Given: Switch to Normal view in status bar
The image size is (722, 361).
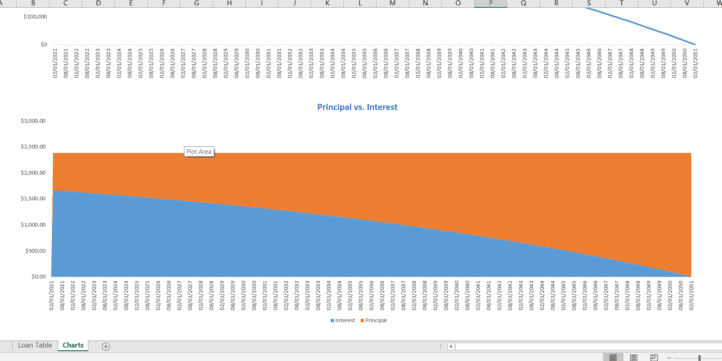Looking at the screenshot, I should point(613,358).
